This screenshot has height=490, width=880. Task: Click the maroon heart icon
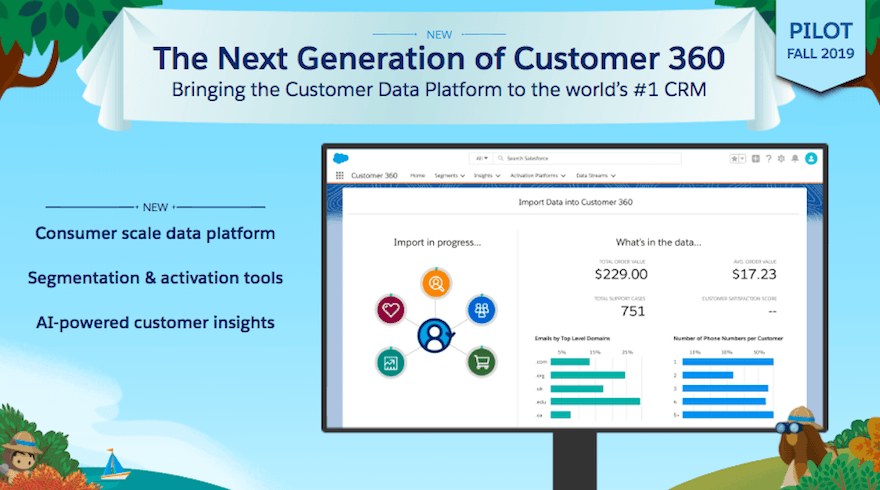[x=391, y=308]
